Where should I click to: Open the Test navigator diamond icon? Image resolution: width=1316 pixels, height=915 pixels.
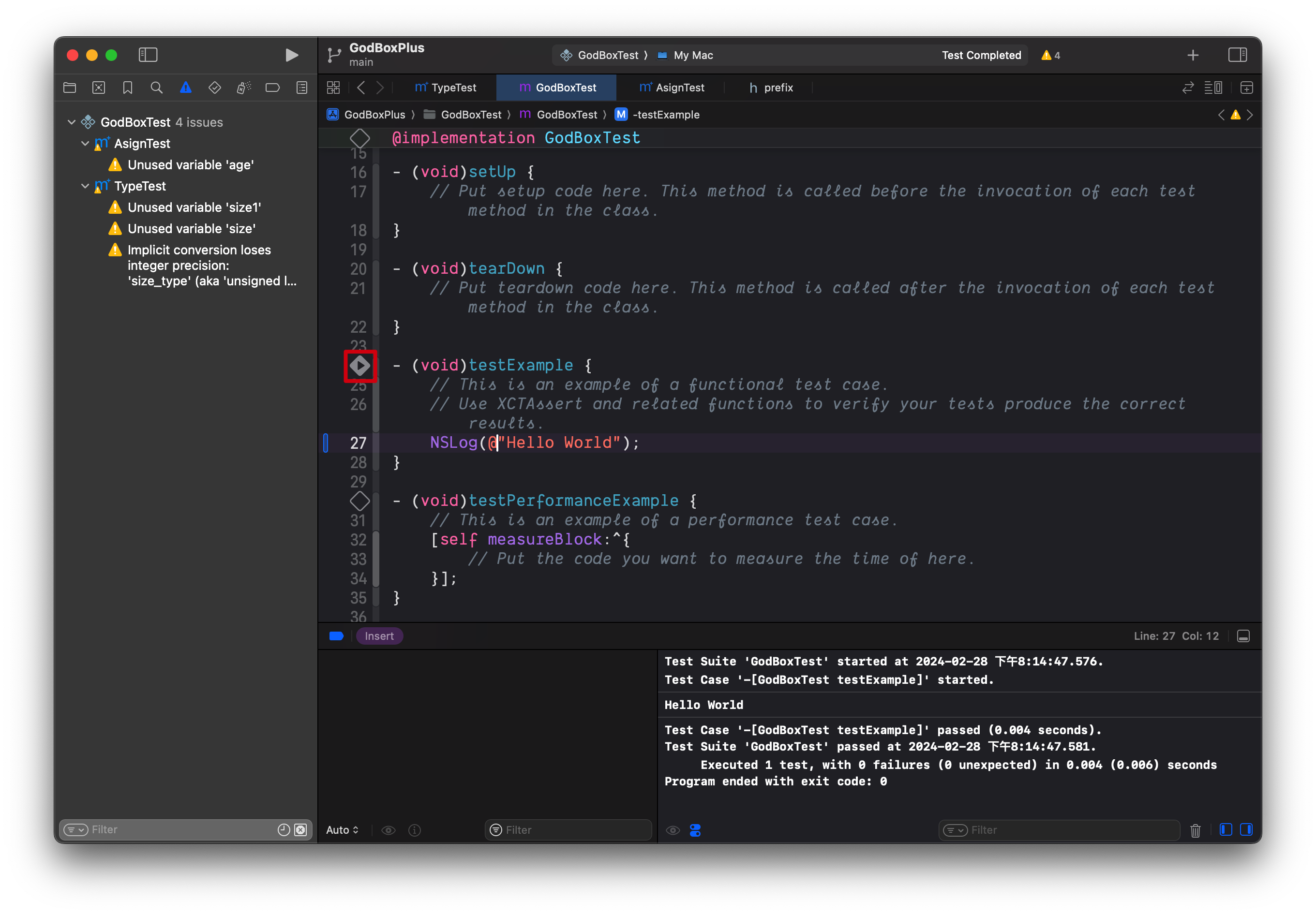[x=214, y=88]
